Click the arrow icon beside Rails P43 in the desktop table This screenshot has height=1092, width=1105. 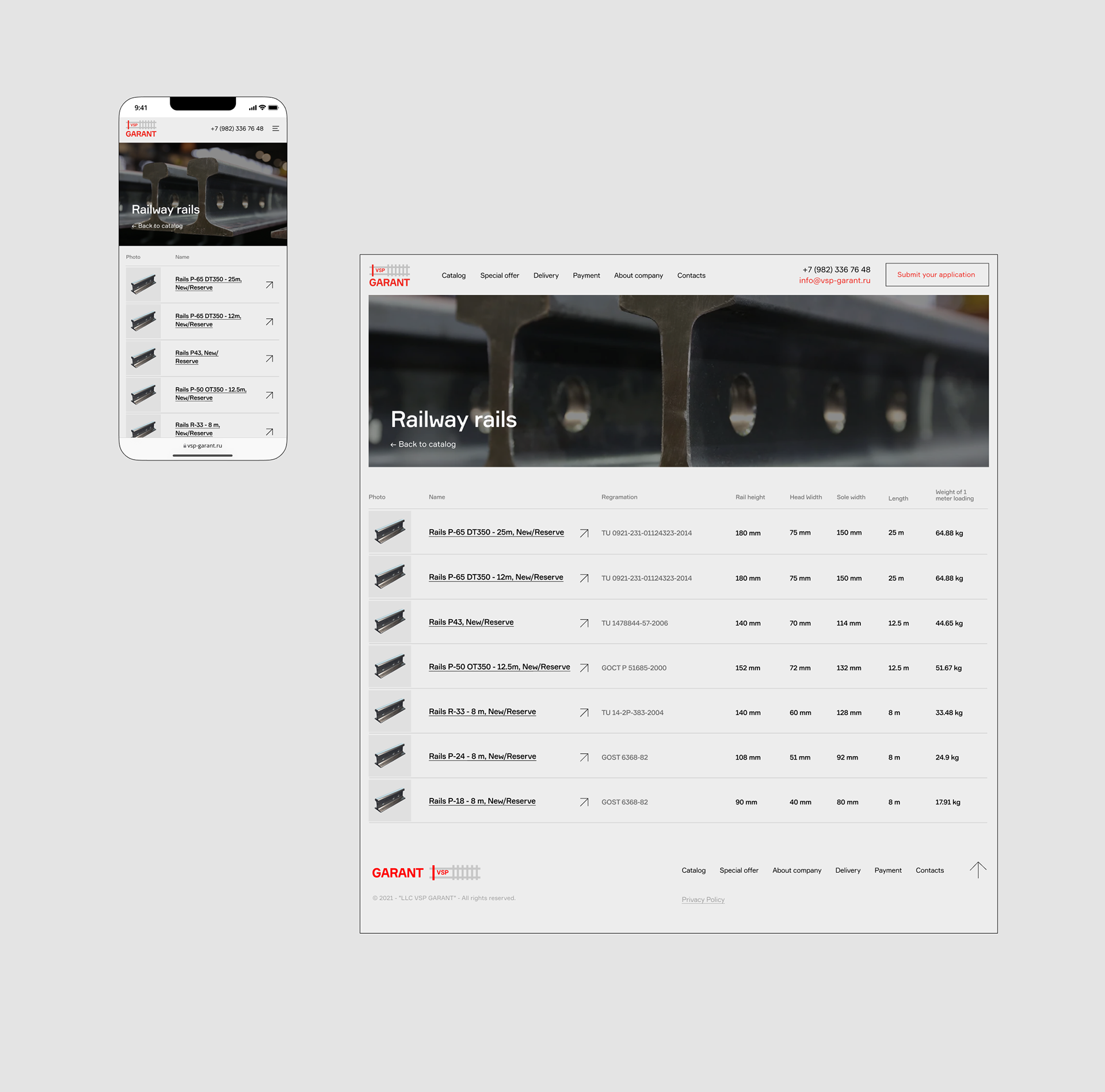click(584, 623)
